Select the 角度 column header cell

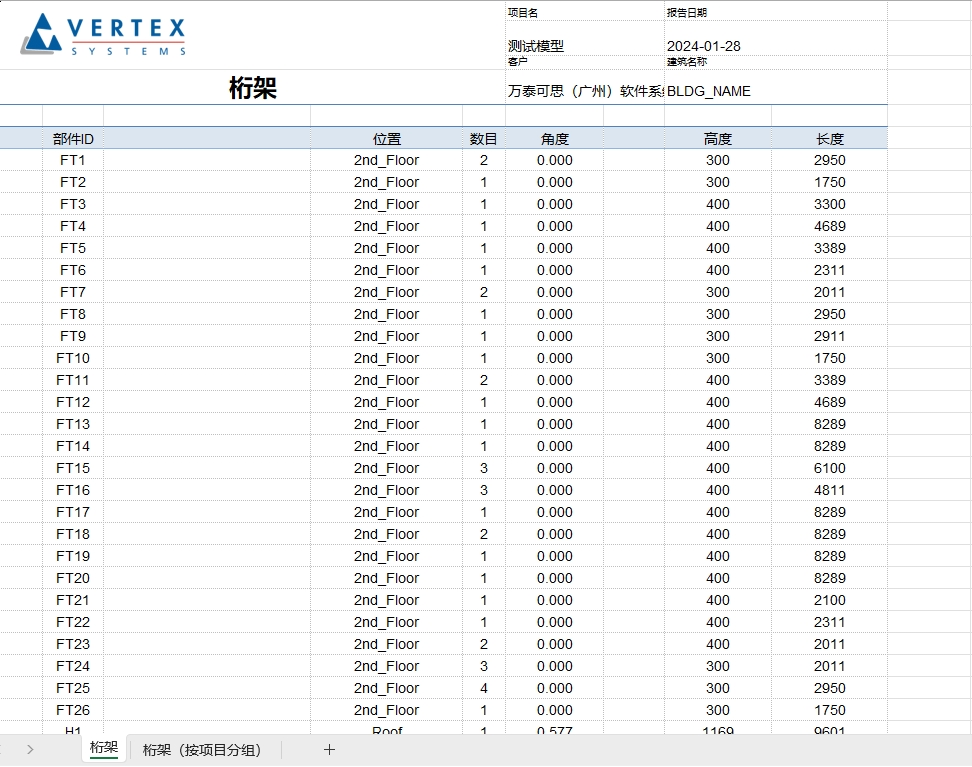(555, 139)
